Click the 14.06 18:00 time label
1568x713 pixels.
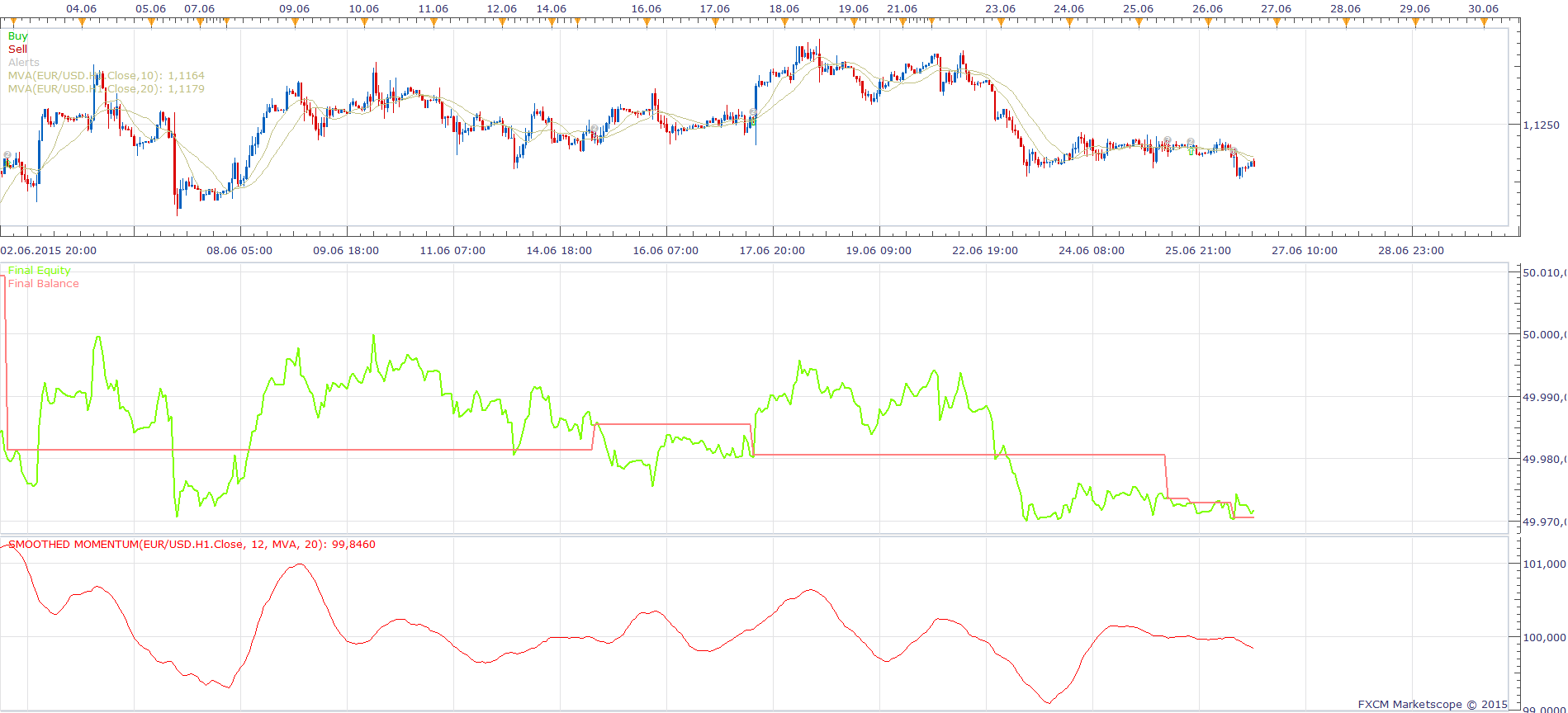coord(559,251)
